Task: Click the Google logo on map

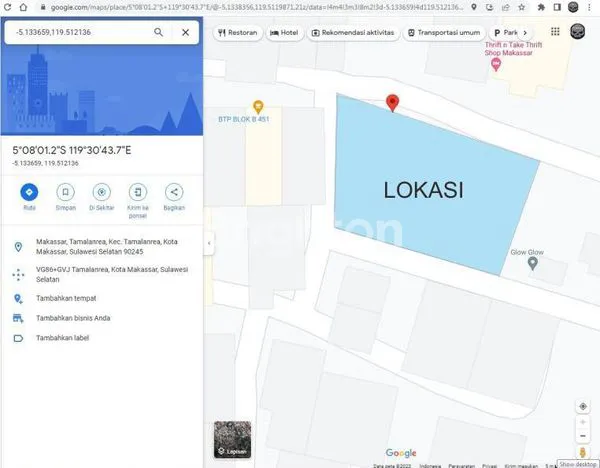Action: (401, 453)
